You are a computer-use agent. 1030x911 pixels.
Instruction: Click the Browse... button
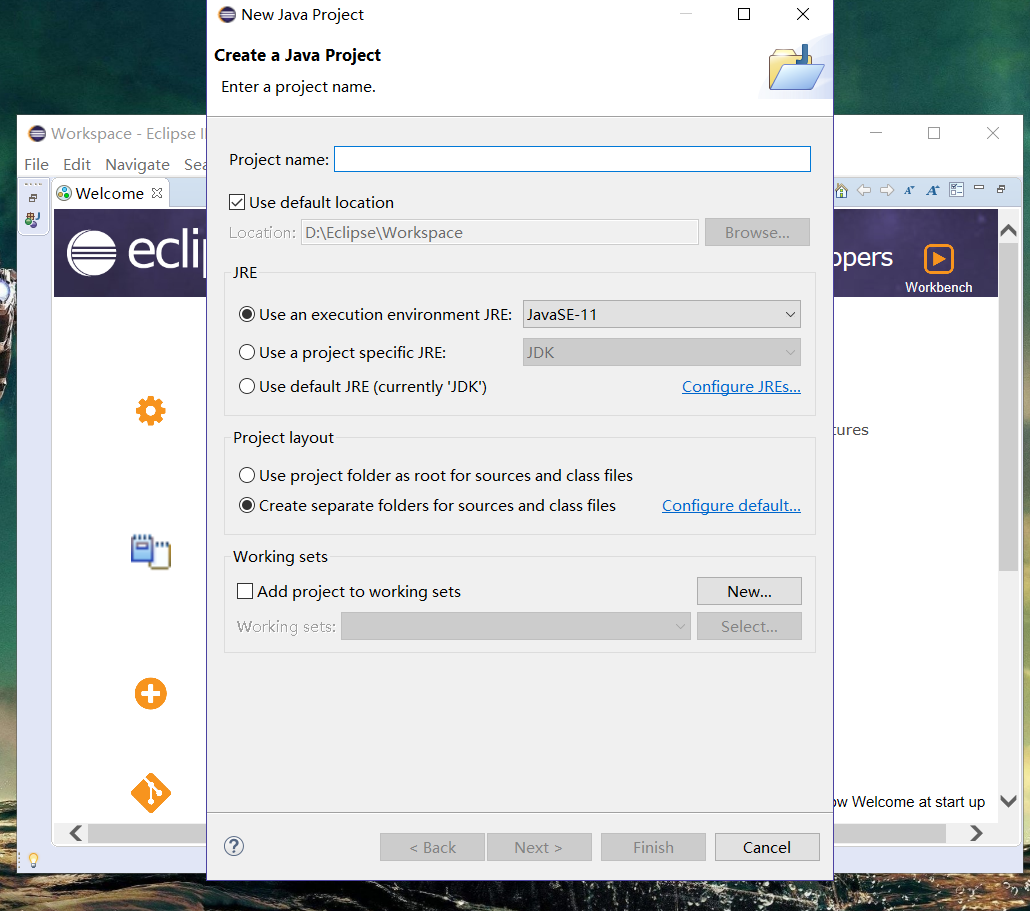tap(757, 233)
